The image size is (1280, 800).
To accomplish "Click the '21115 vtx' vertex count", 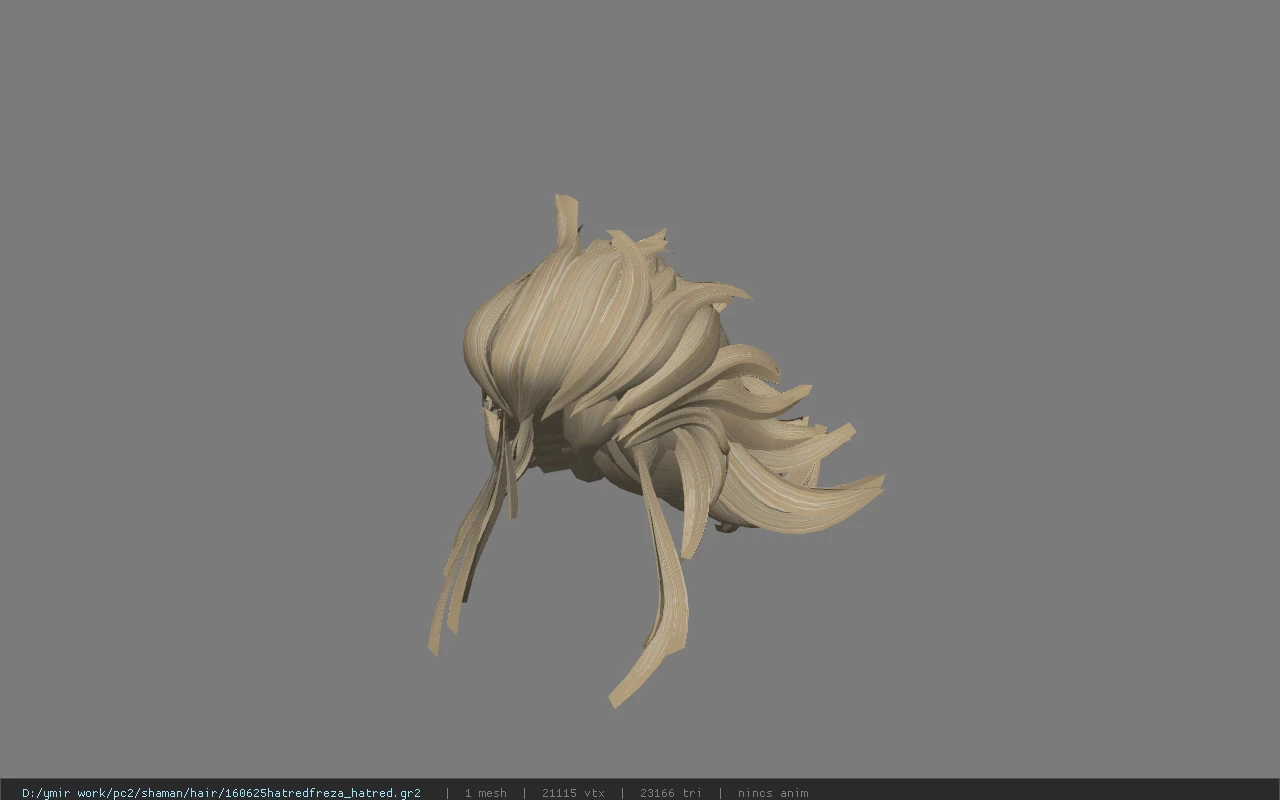I will 573,793.
